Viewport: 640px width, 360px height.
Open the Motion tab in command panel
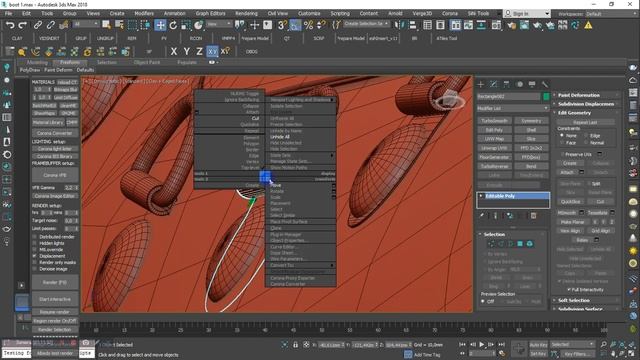pos(520,84)
